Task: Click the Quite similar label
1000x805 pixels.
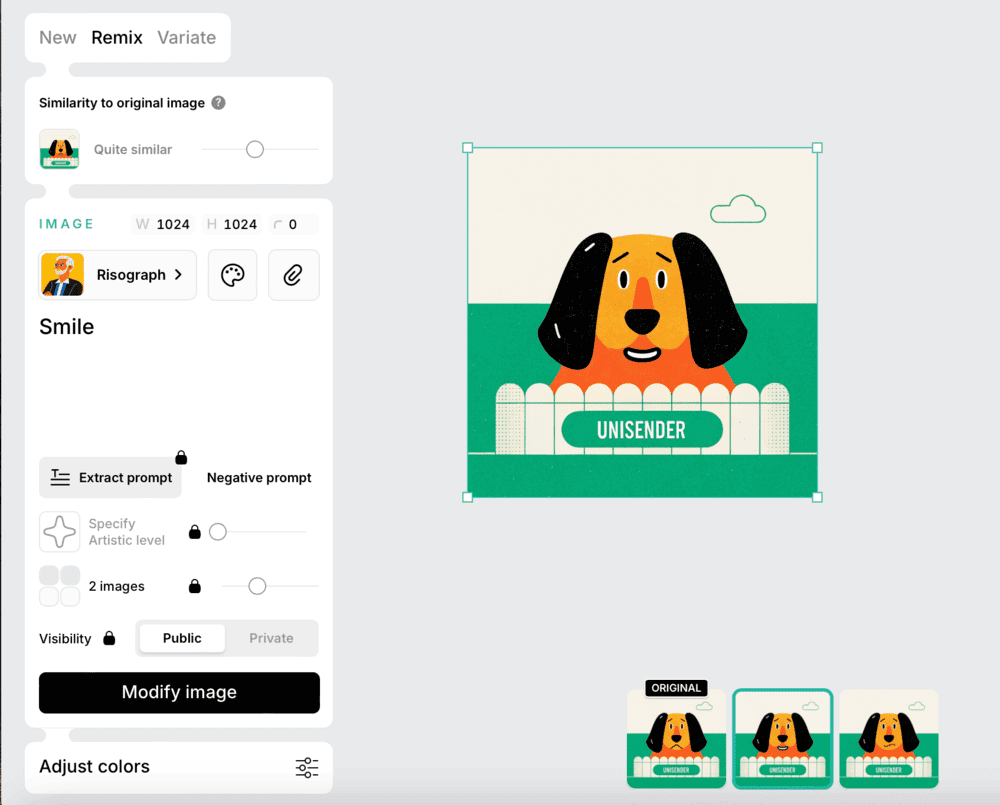Action: pyautogui.click(x=133, y=149)
